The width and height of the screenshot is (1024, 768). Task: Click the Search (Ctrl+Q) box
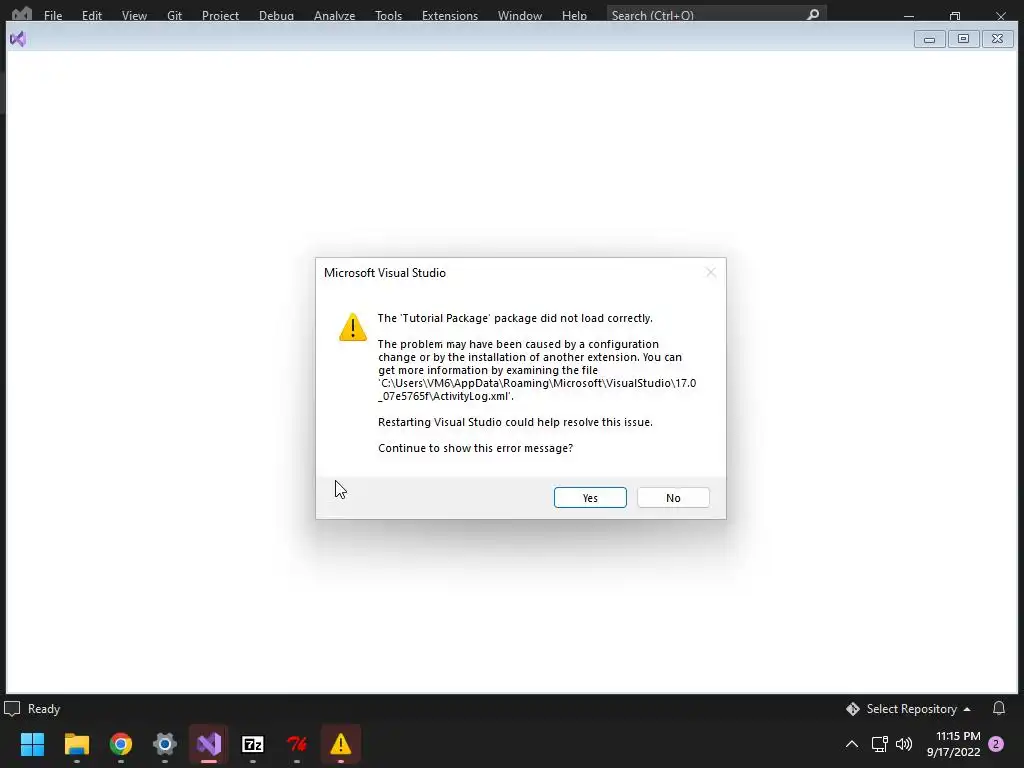(x=716, y=14)
